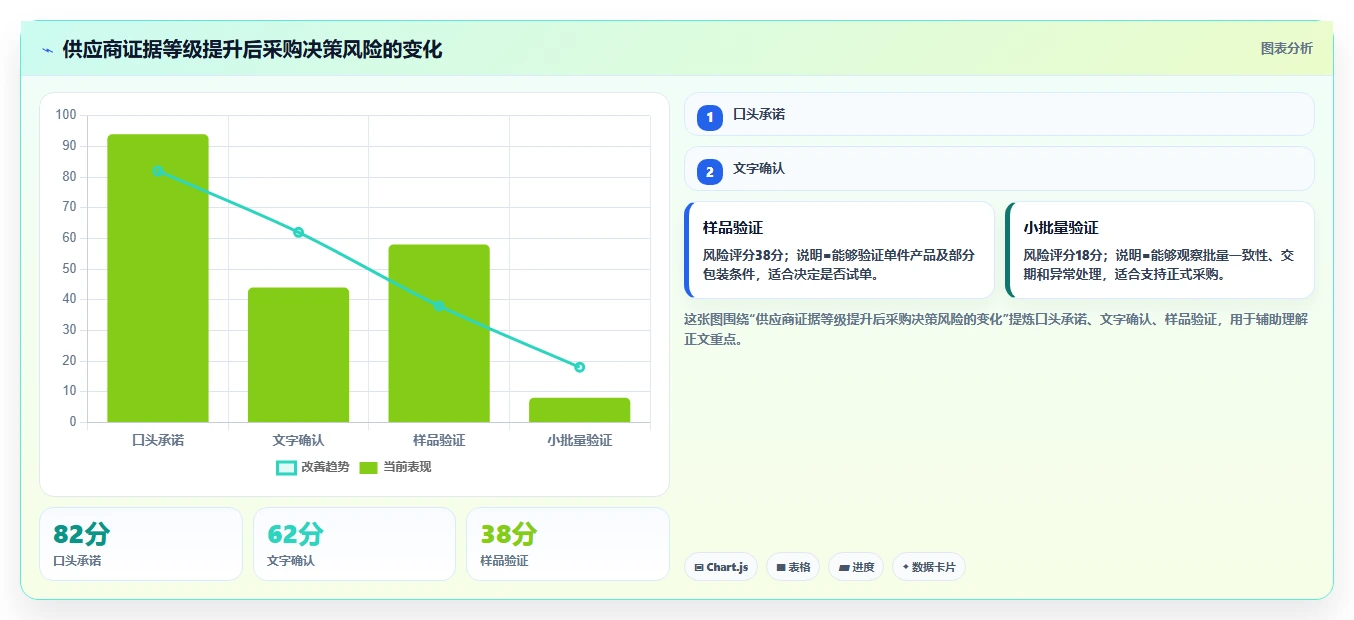This screenshot has width=1354, height=620.
Task: Click the trend line point at 38
Action: (x=439, y=306)
